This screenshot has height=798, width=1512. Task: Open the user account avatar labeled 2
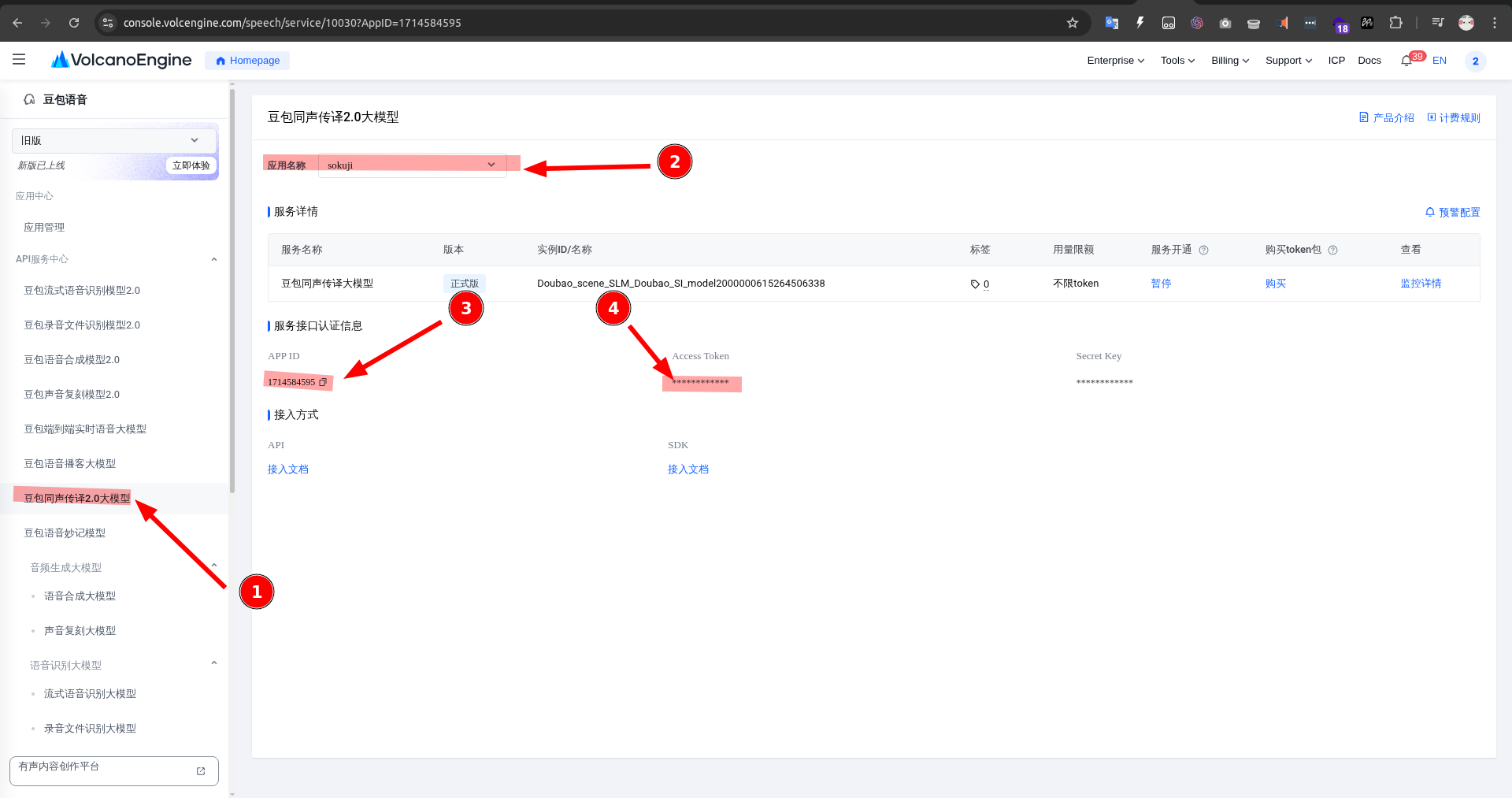(1475, 61)
